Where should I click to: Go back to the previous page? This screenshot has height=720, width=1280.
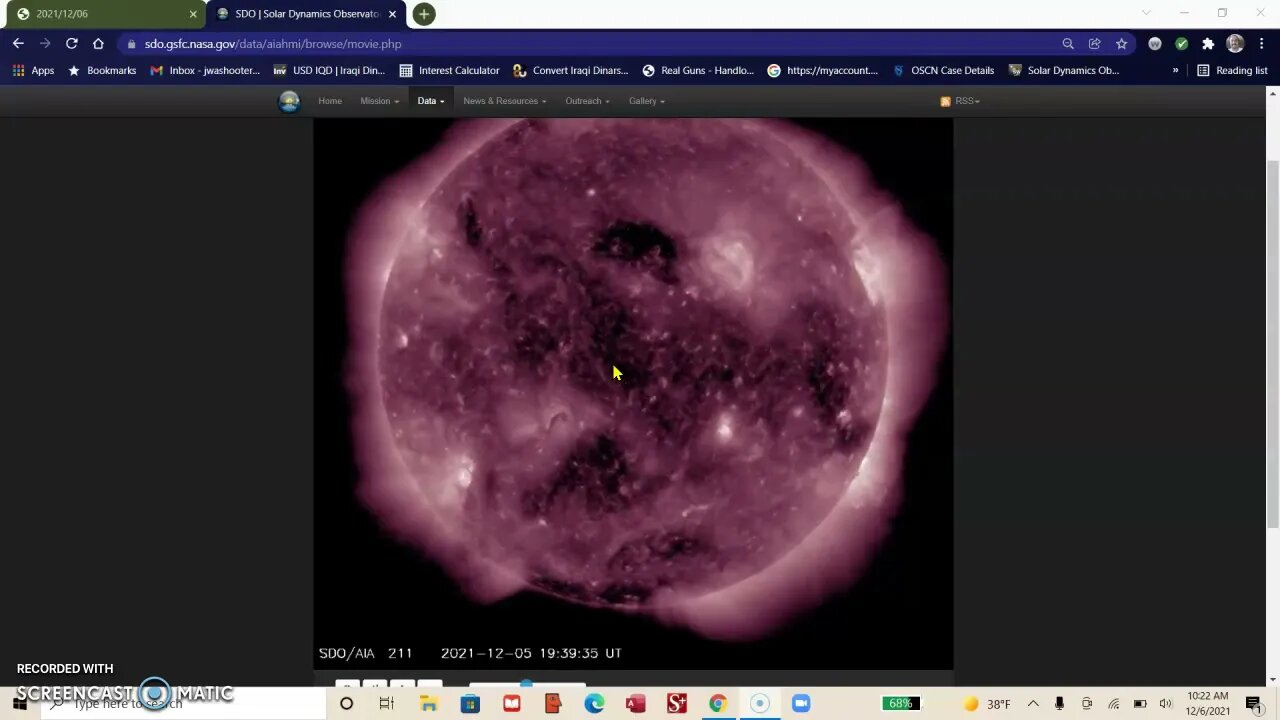click(x=18, y=44)
